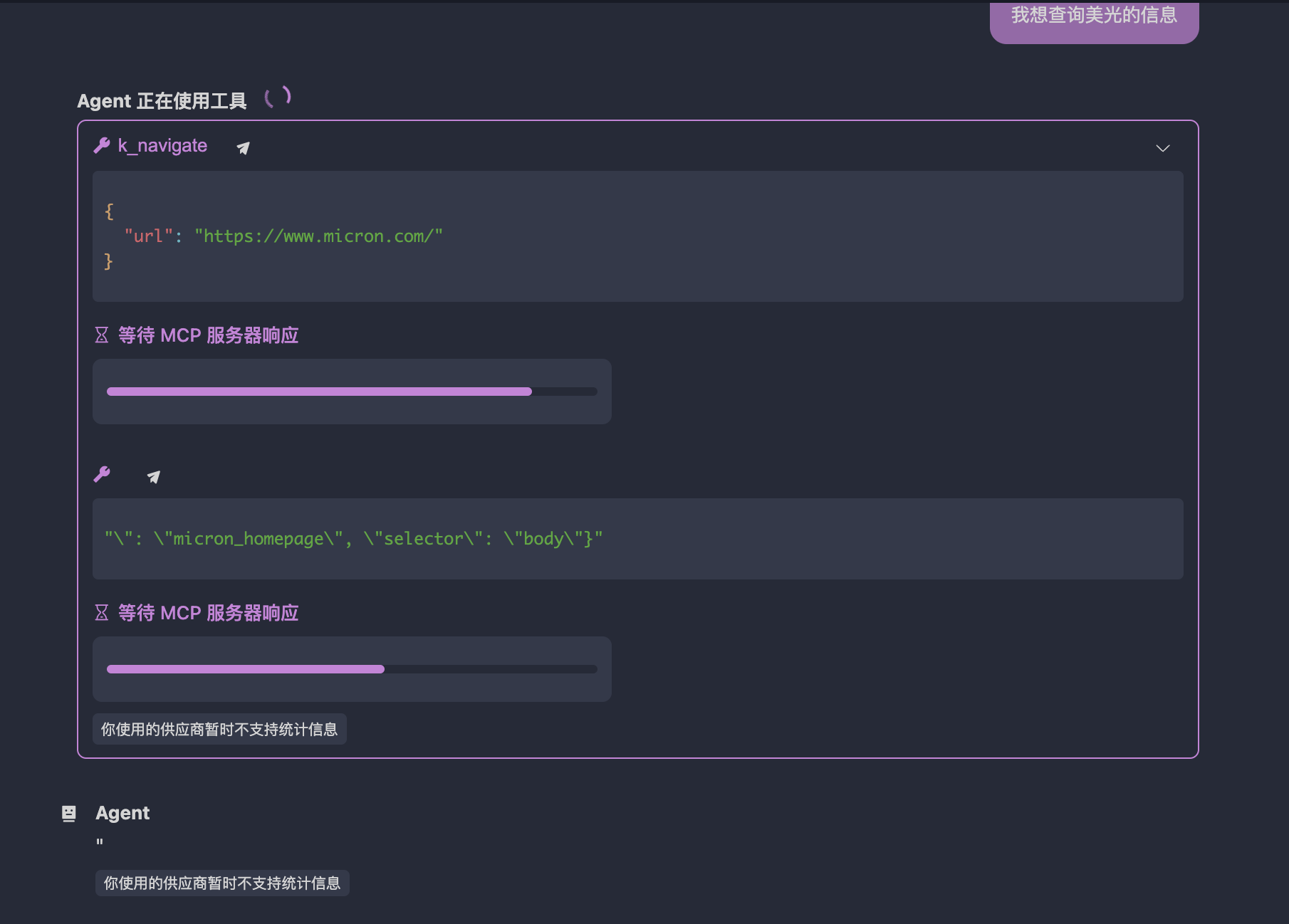Click the paper plane icon next to k_navigate
This screenshot has width=1289, height=924.
[x=243, y=148]
